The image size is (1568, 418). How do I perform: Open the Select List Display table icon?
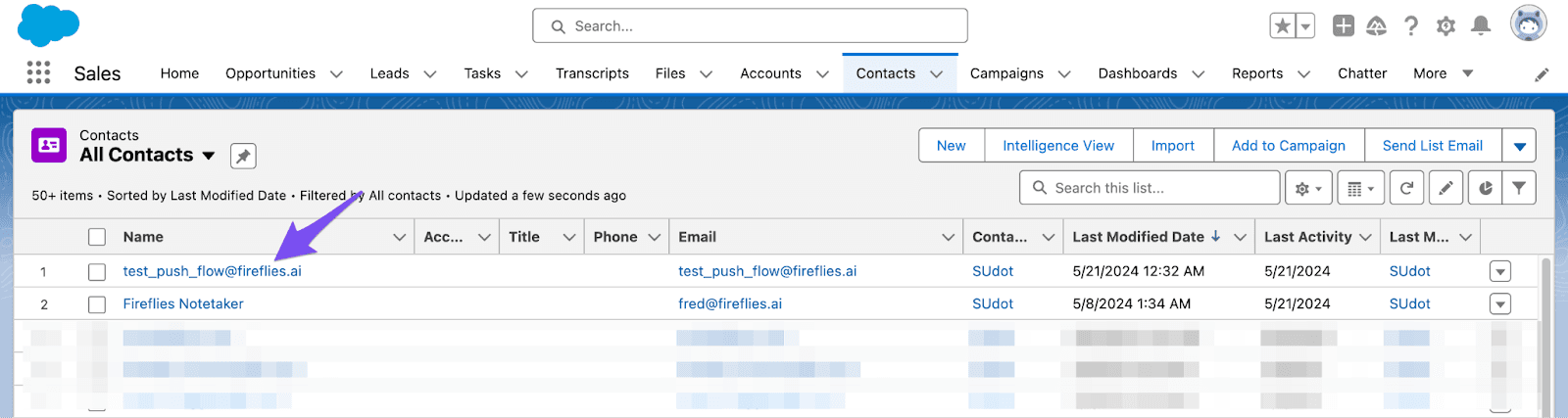(1360, 188)
